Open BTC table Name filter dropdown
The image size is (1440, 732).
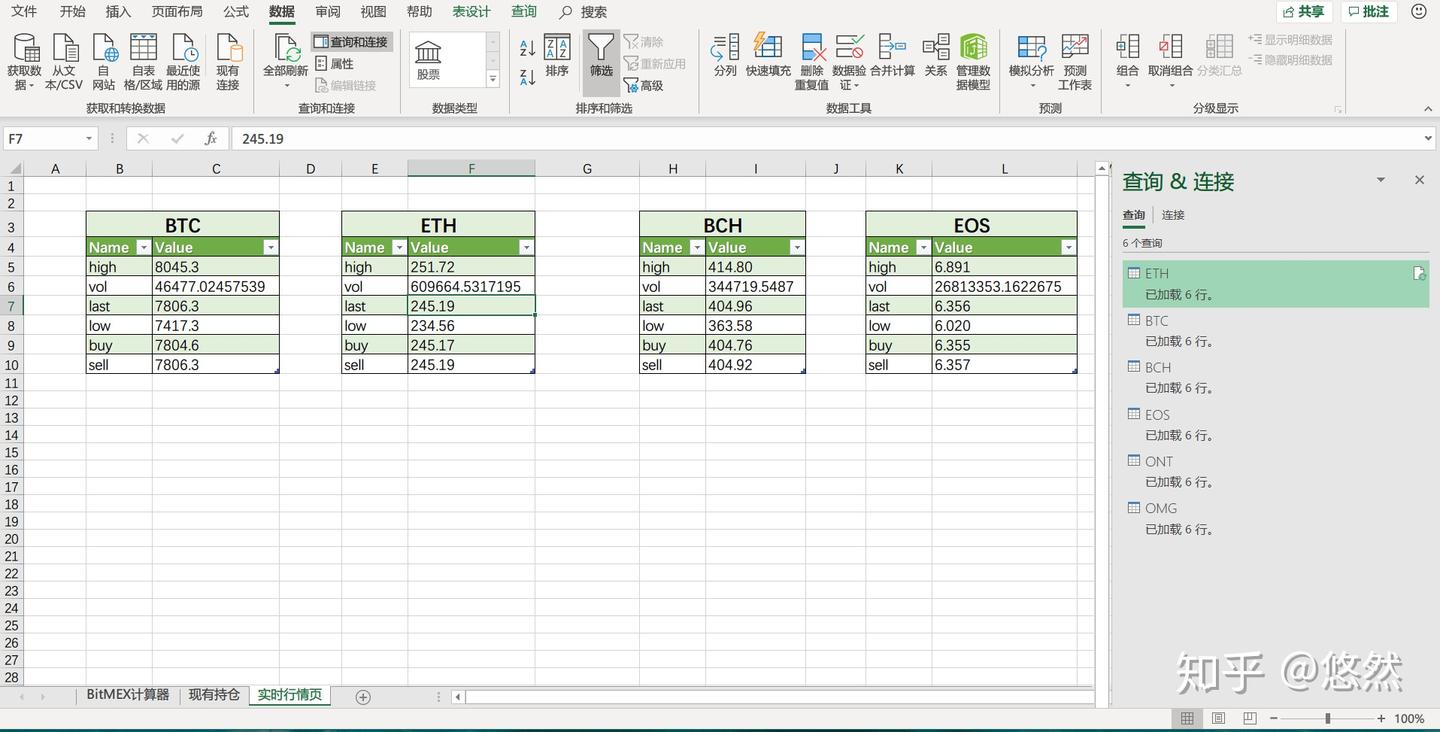click(x=143, y=248)
